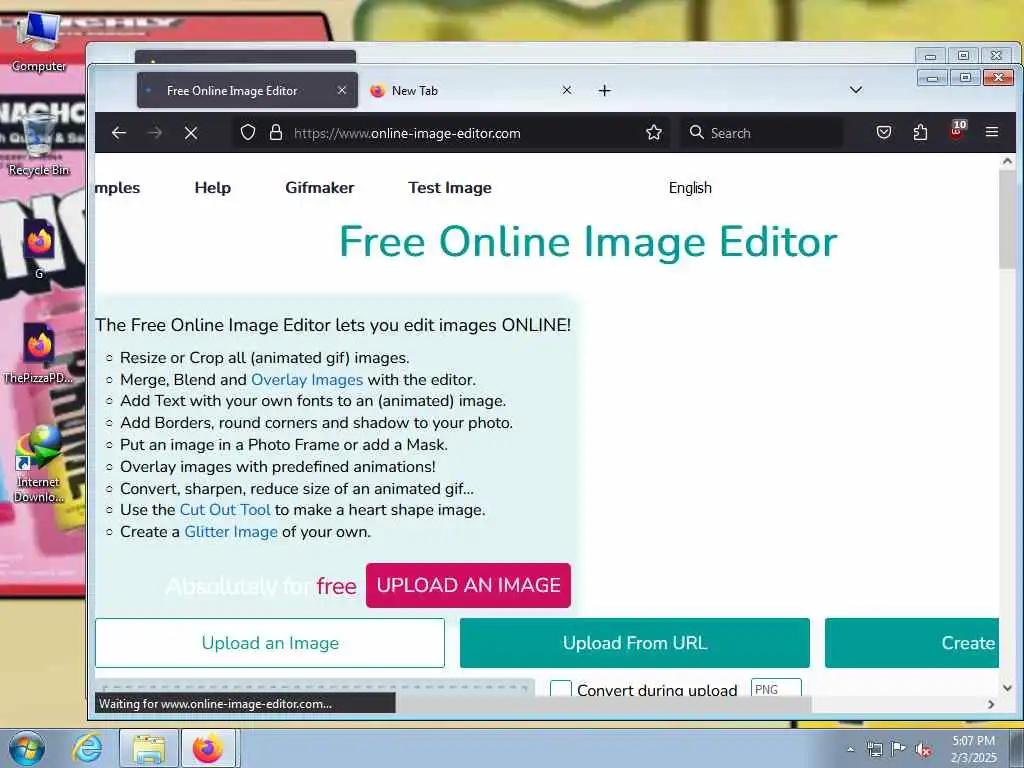Click the pink UPLOAD AN IMAGE button

[468, 585]
